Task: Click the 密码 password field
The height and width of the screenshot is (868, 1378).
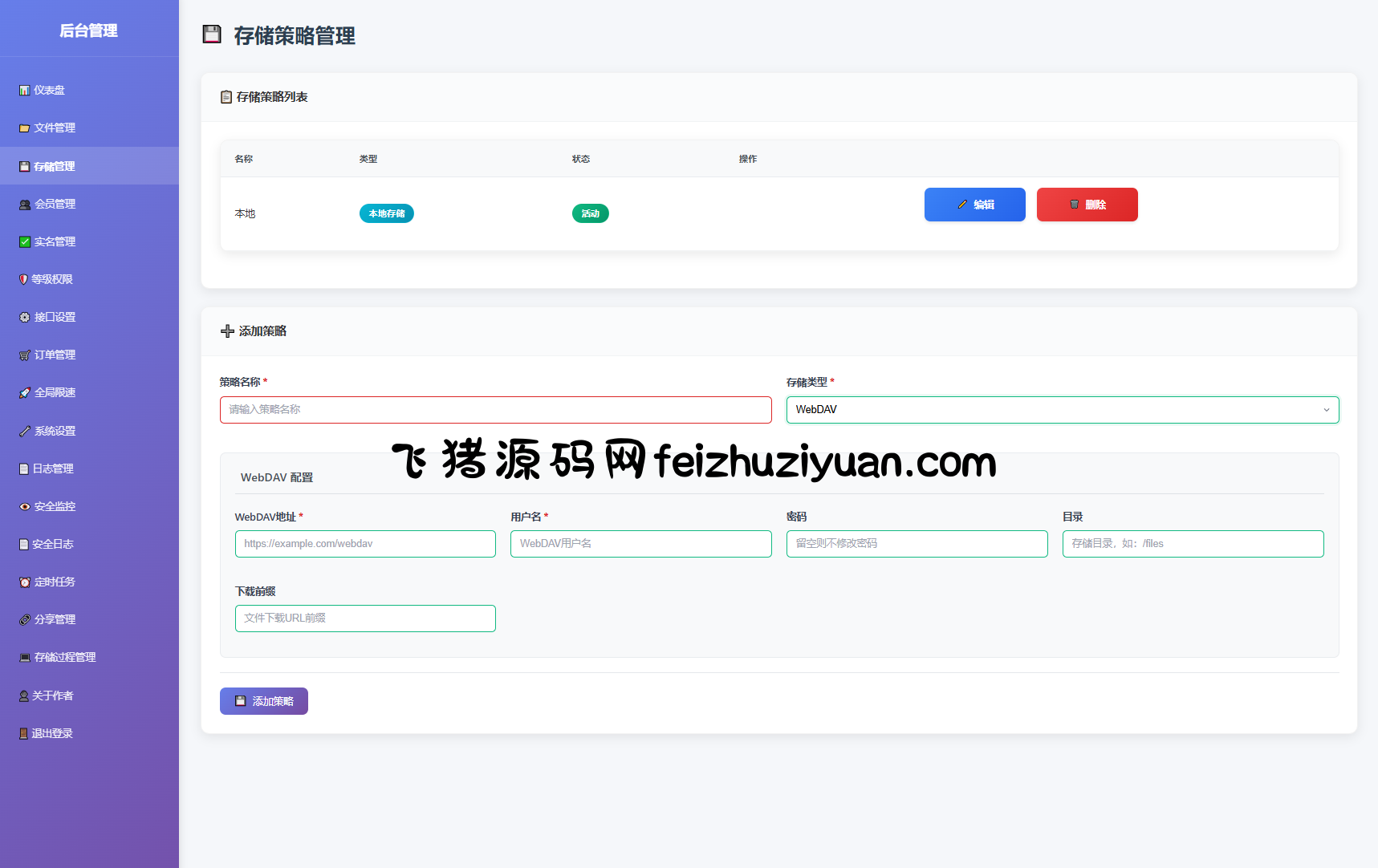Action: click(917, 544)
